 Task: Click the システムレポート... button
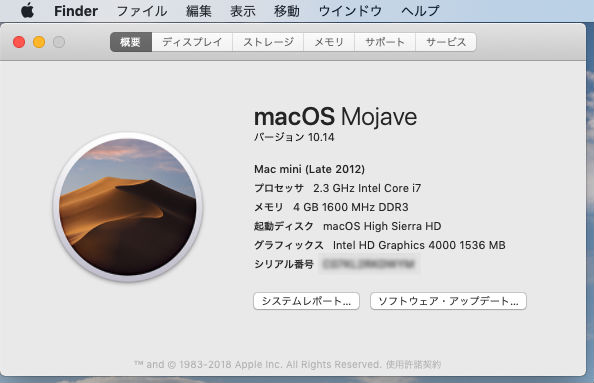pyautogui.click(x=306, y=301)
